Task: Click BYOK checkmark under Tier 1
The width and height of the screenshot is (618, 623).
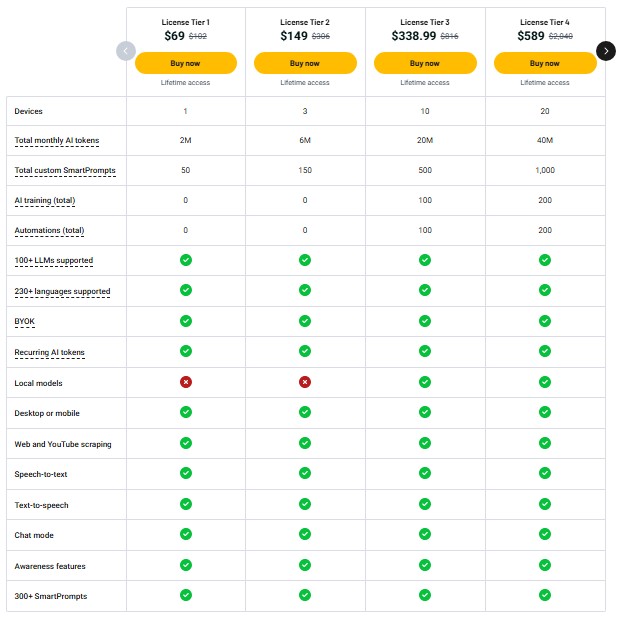Action: click(x=185, y=321)
